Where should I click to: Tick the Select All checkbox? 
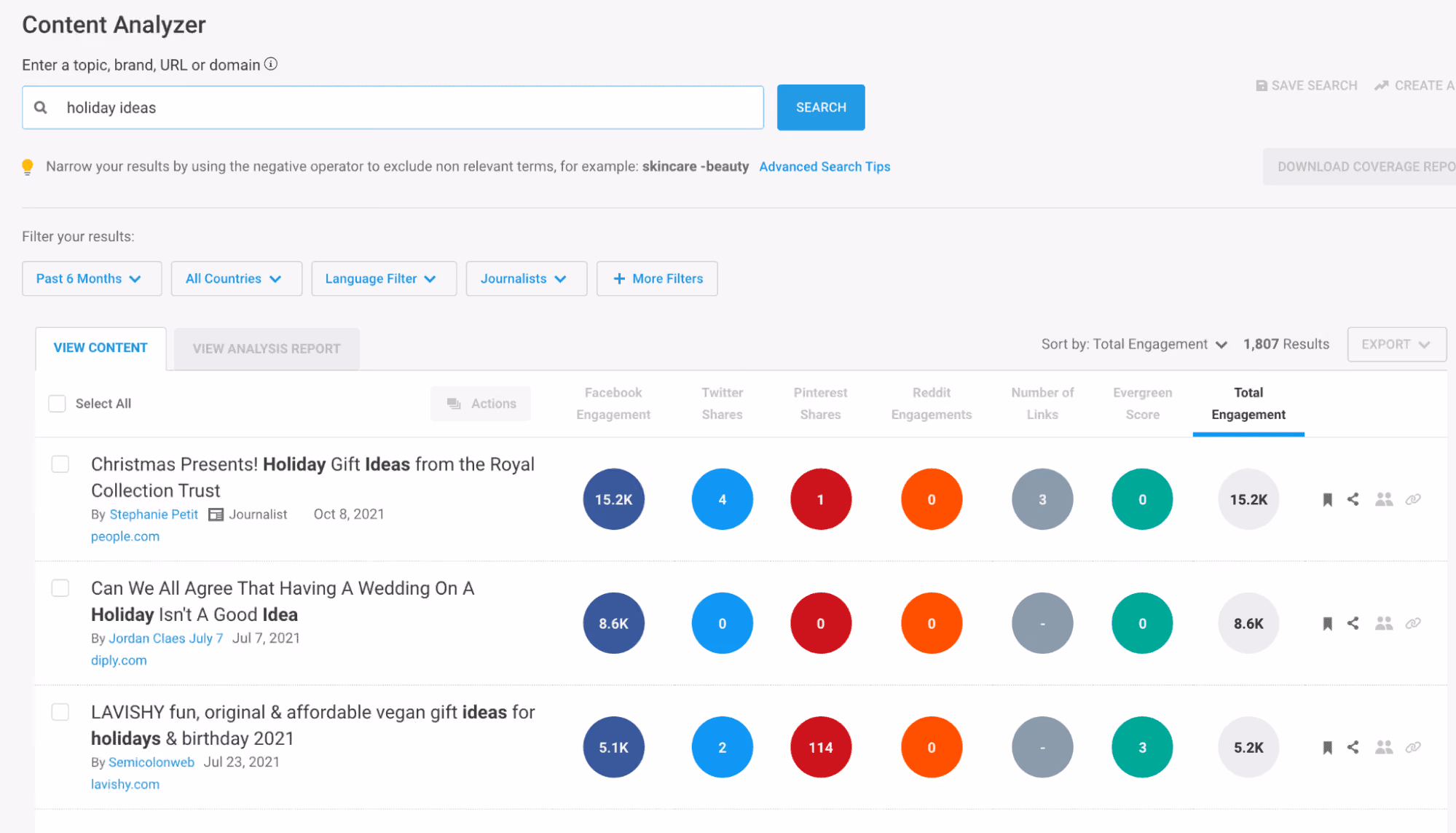point(57,403)
